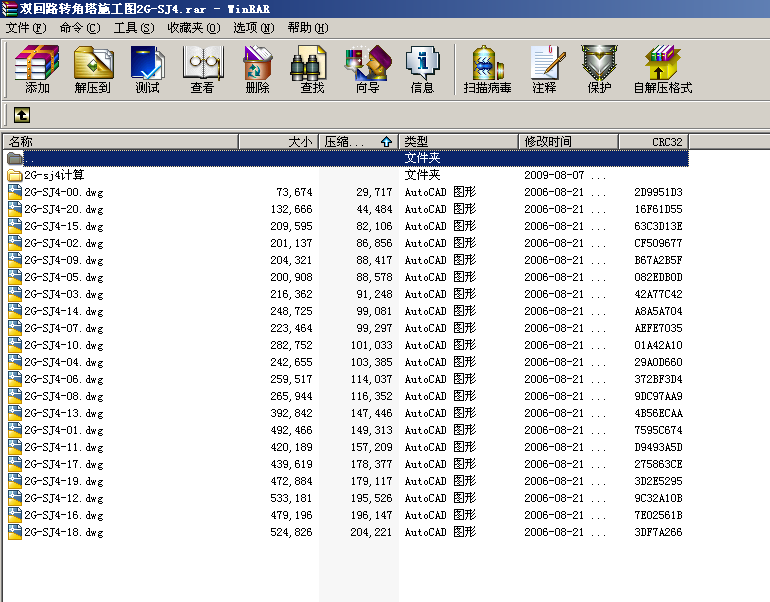Select file 2G-SJ4-14.dwg
This screenshot has height=602, width=770.
coord(347,311)
